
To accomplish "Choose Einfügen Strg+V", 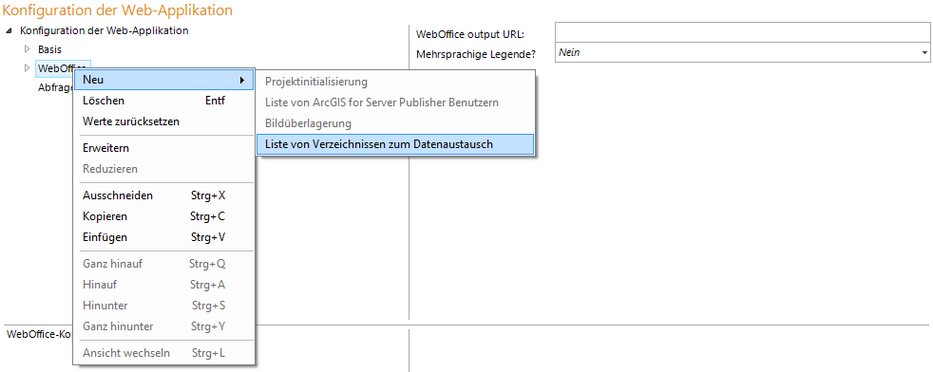I will click(x=164, y=237).
